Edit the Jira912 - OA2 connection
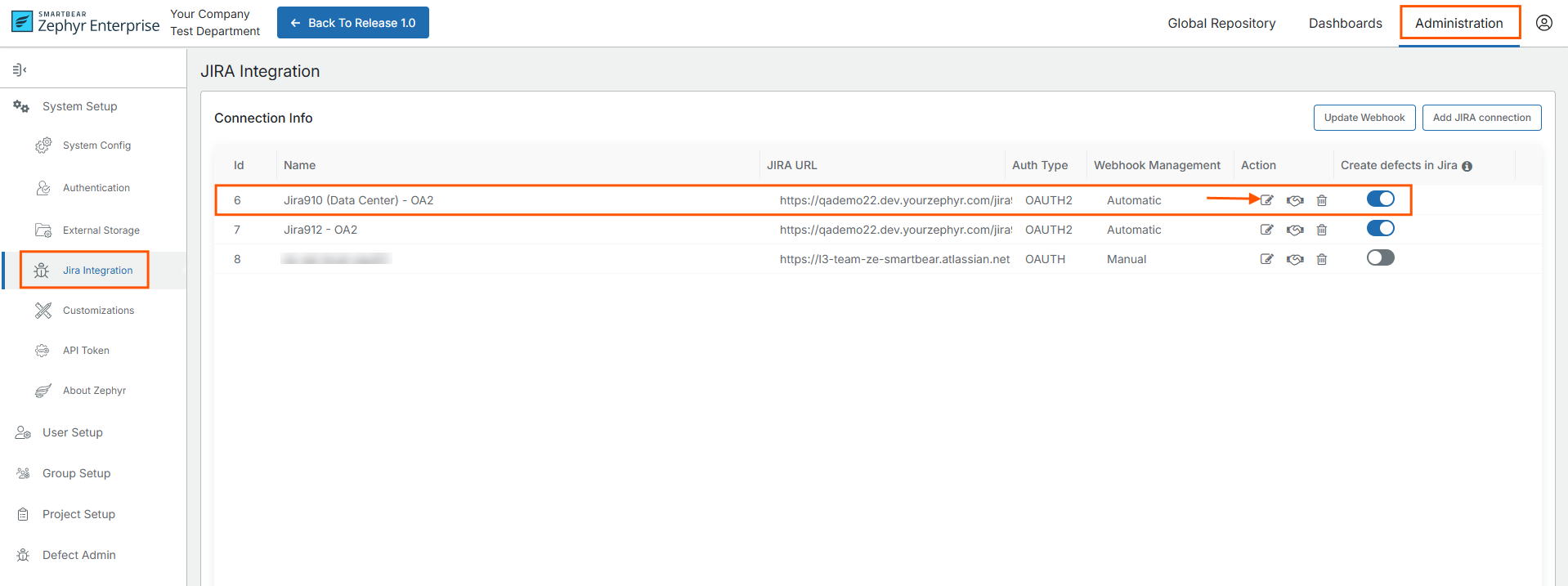The width and height of the screenshot is (1568, 586). tap(1266, 230)
